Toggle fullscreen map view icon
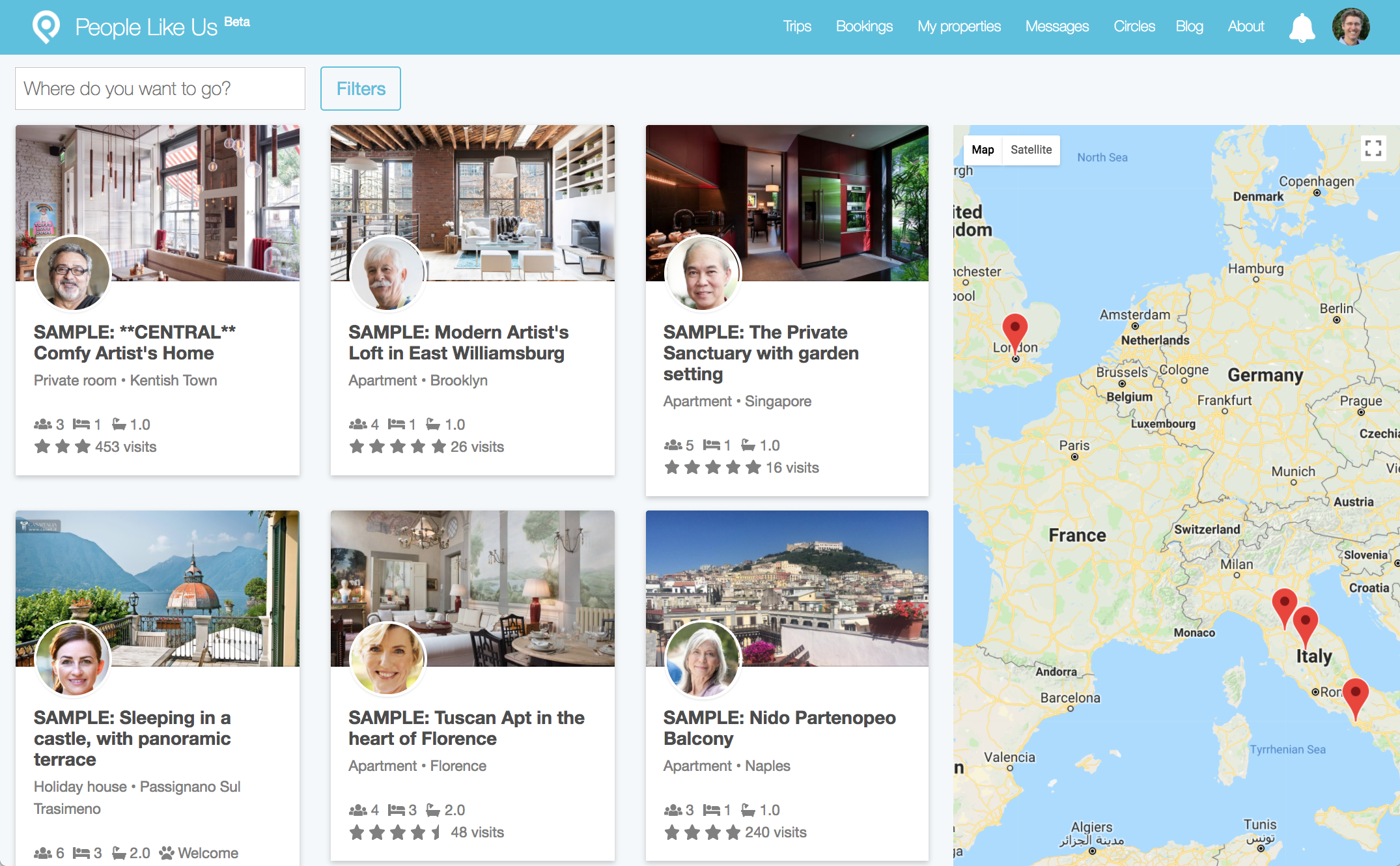 click(1373, 148)
